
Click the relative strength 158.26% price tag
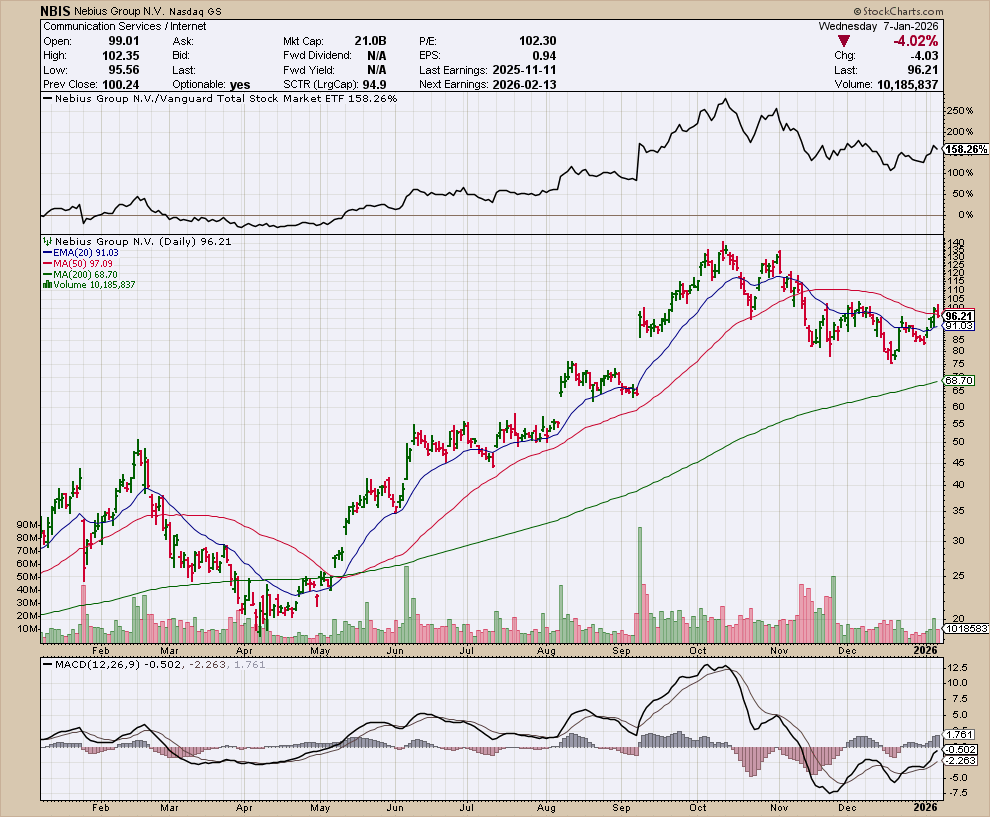pyautogui.click(x=967, y=150)
